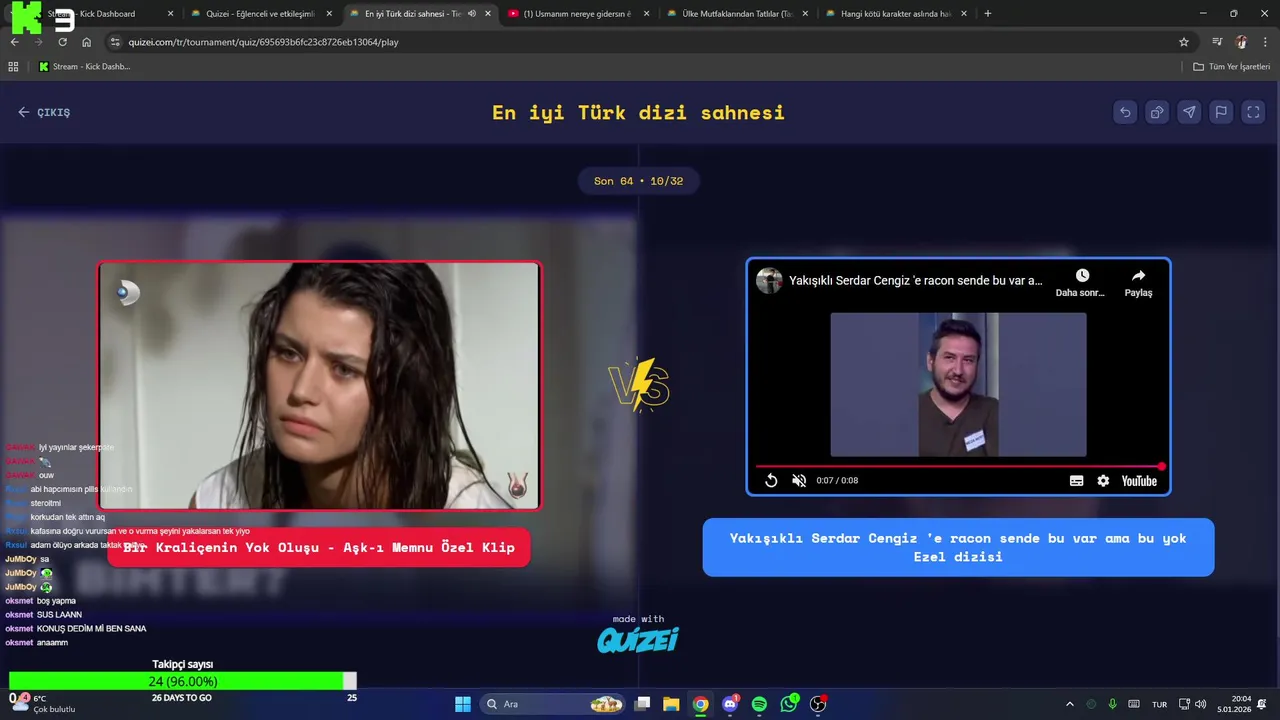Mute the 'En iyi Türk dizi sahnesi' tab audio
The height and width of the screenshot is (720, 1280).
(x=472, y=14)
